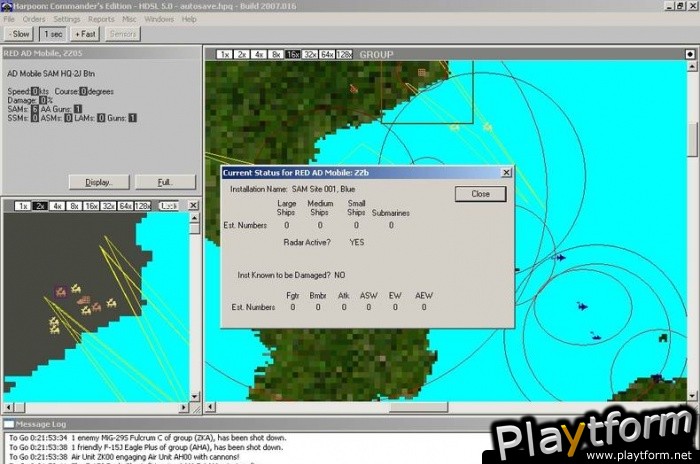Viewport: 700px width, 464px height.
Task: Click the Full.. report button
Action: point(165,182)
